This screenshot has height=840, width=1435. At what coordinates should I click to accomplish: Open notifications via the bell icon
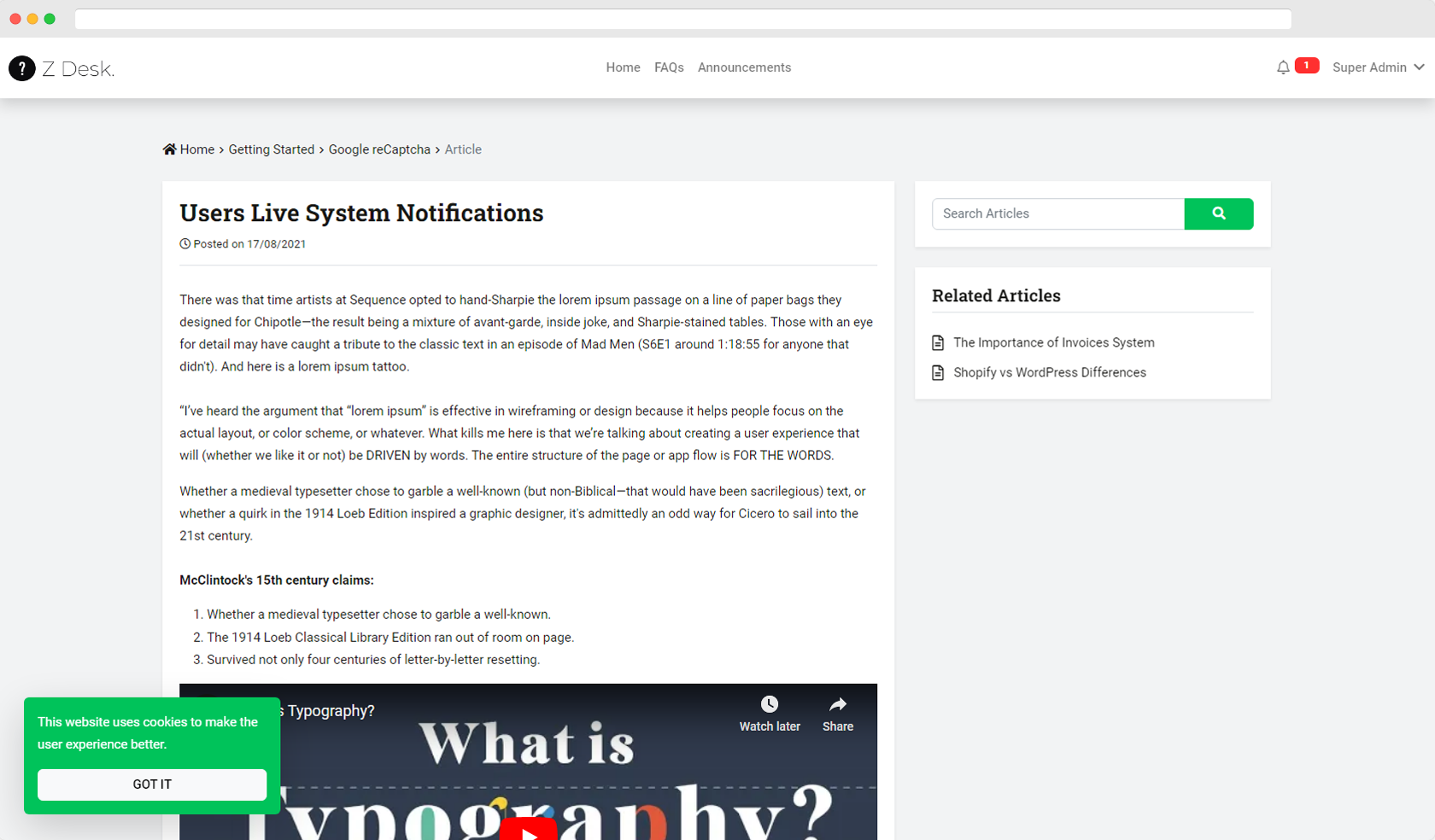tap(1283, 67)
